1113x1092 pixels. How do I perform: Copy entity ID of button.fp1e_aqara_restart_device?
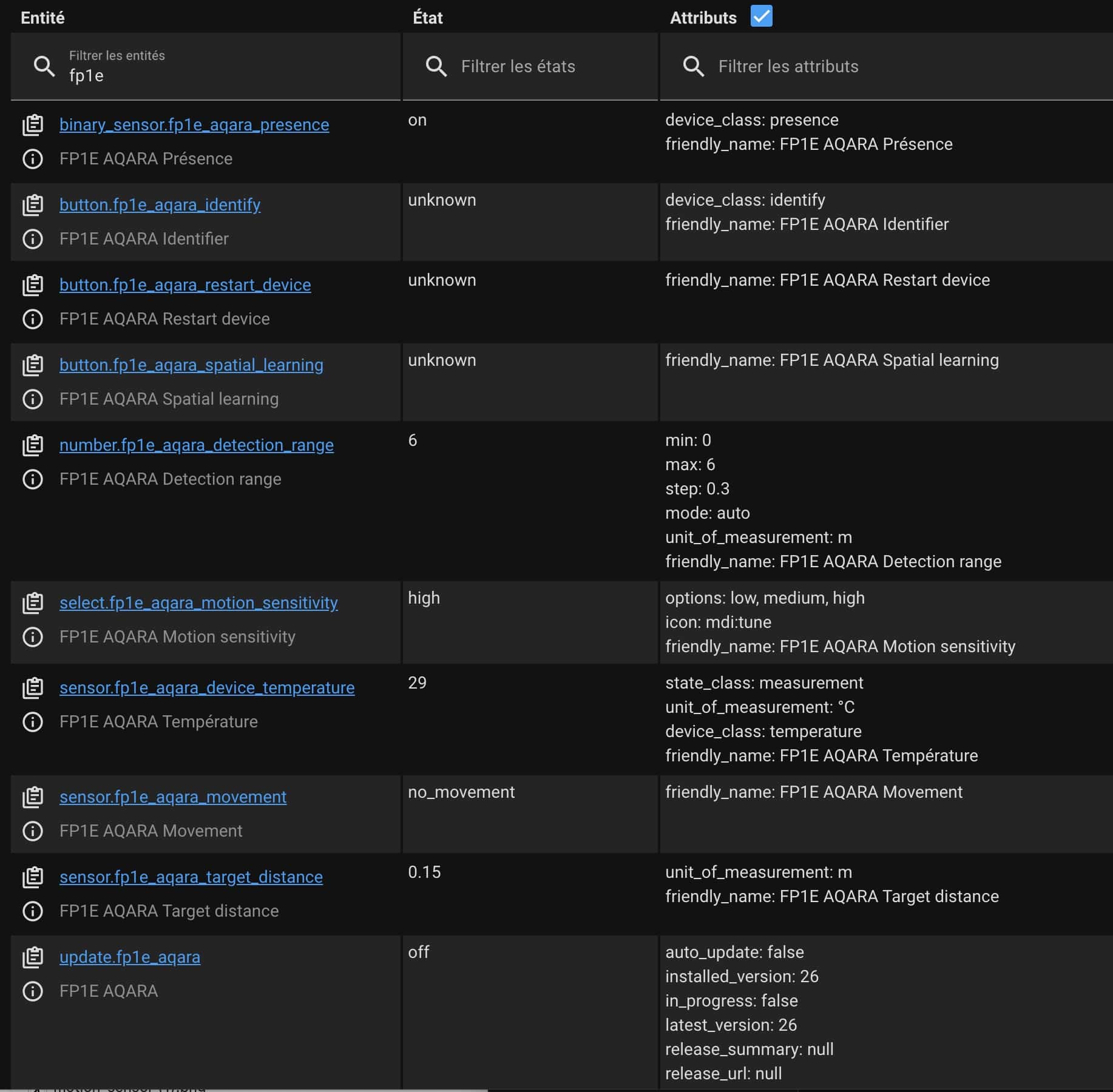(x=33, y=285)
